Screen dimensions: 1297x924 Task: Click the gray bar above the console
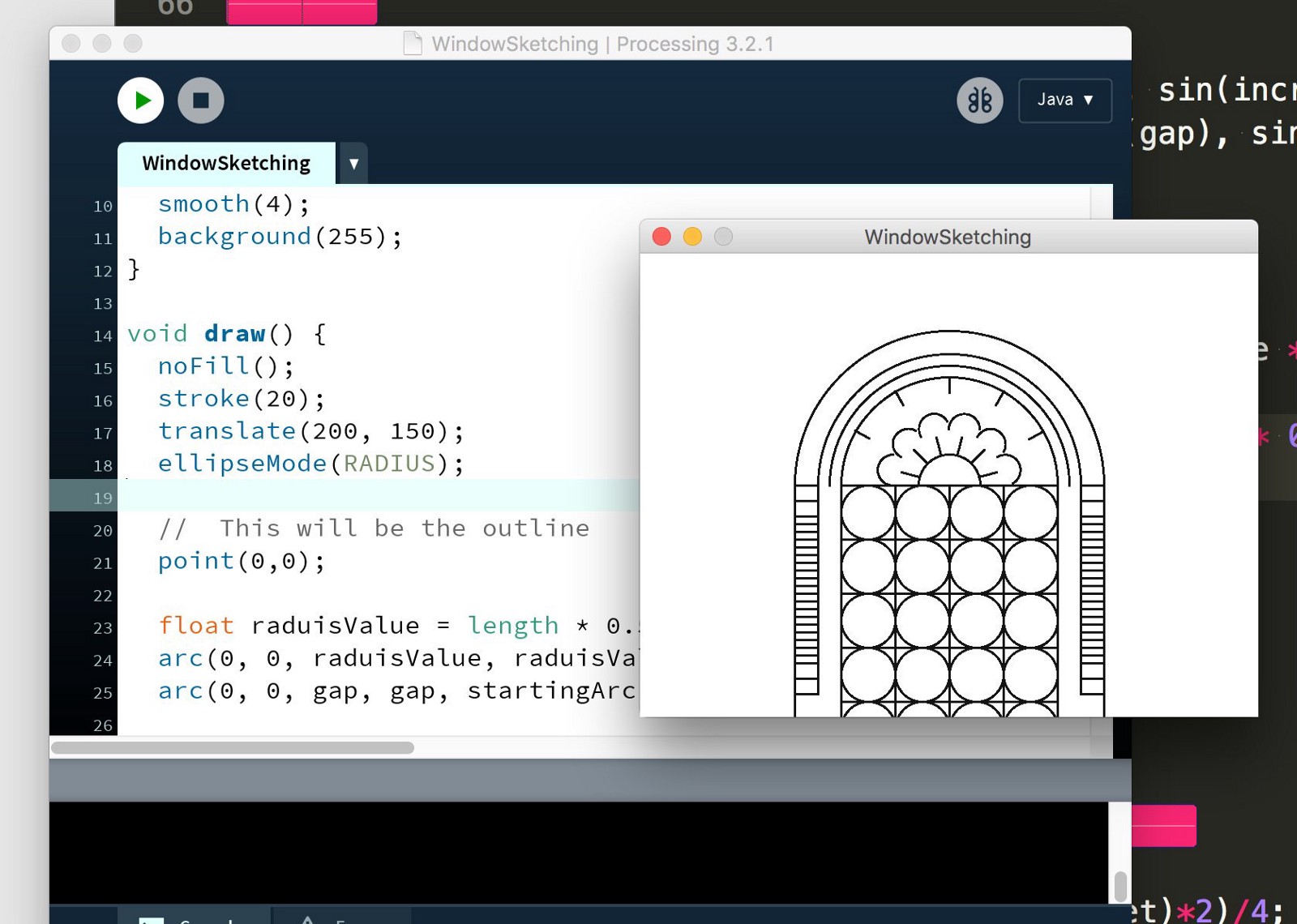point(590,781)
